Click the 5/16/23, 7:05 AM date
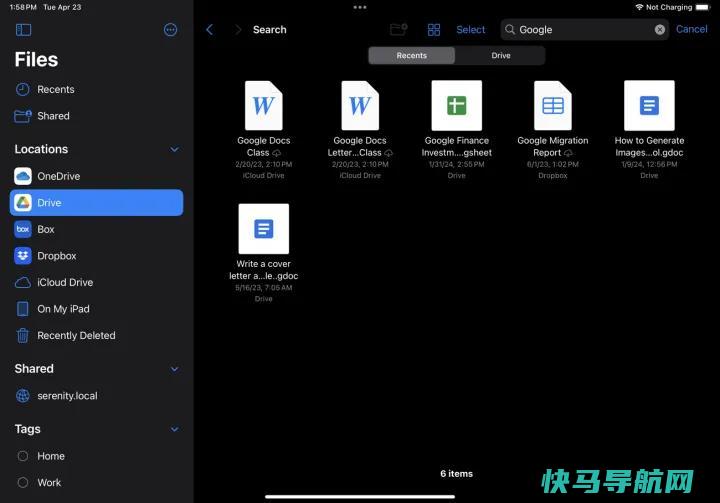The height and width of the screenshot is (503, 720). pos(264,288)
